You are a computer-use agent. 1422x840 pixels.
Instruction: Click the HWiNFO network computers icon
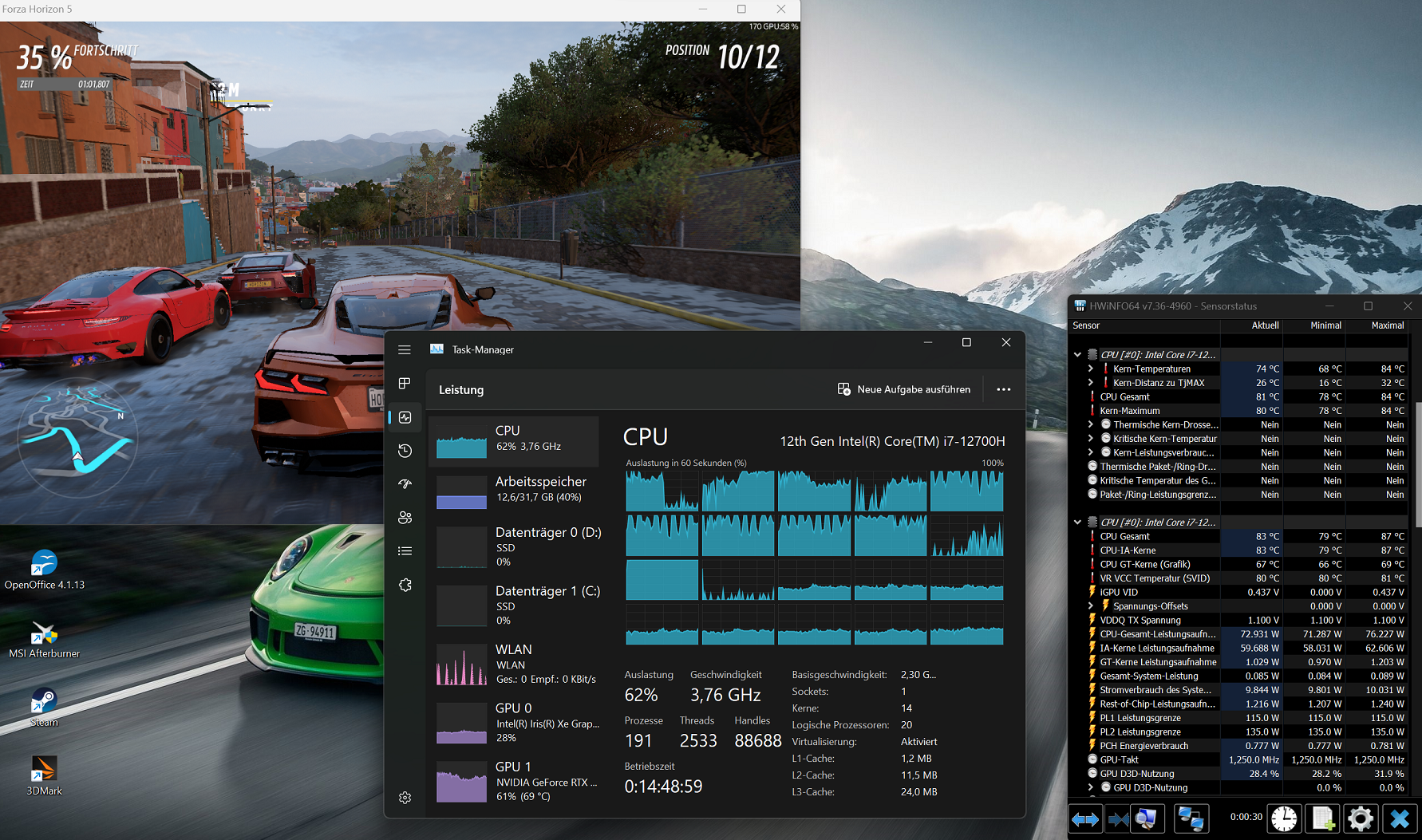point(1191,819)
